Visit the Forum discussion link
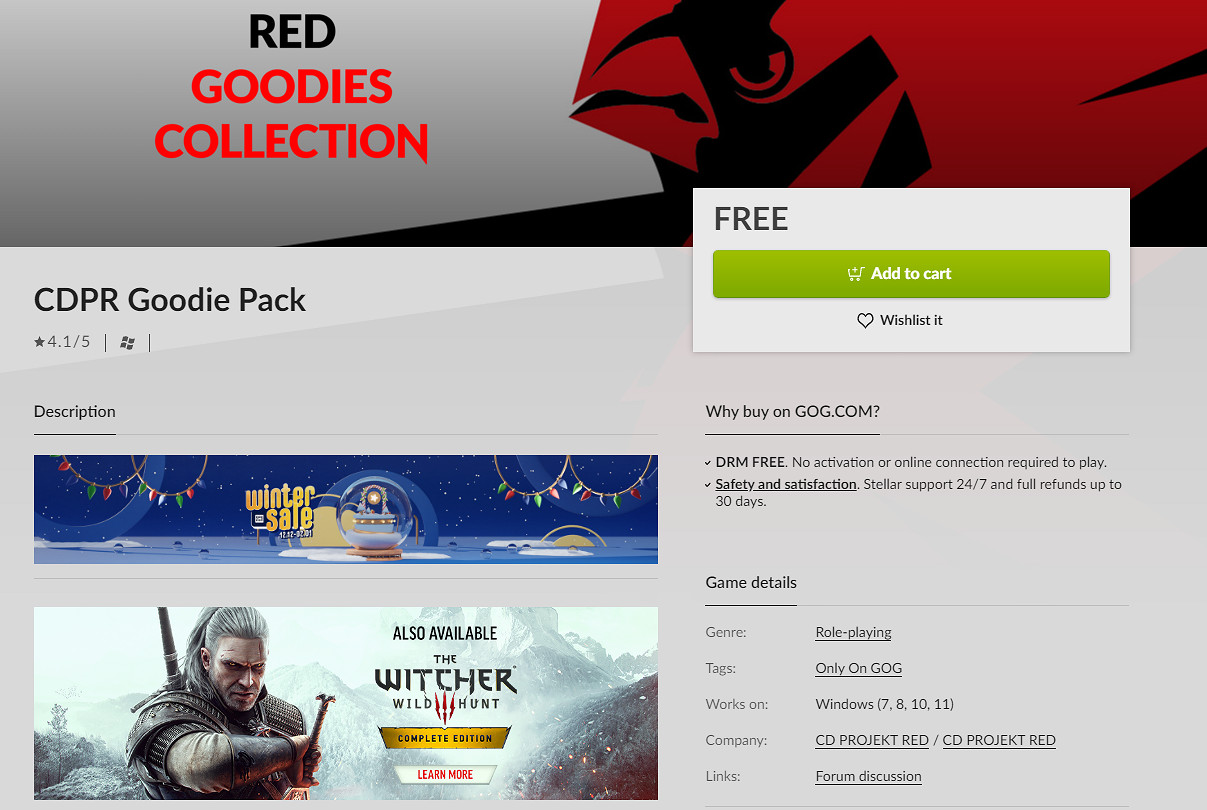This screenshot has width=1207, height=810. [x=869, y=776]
